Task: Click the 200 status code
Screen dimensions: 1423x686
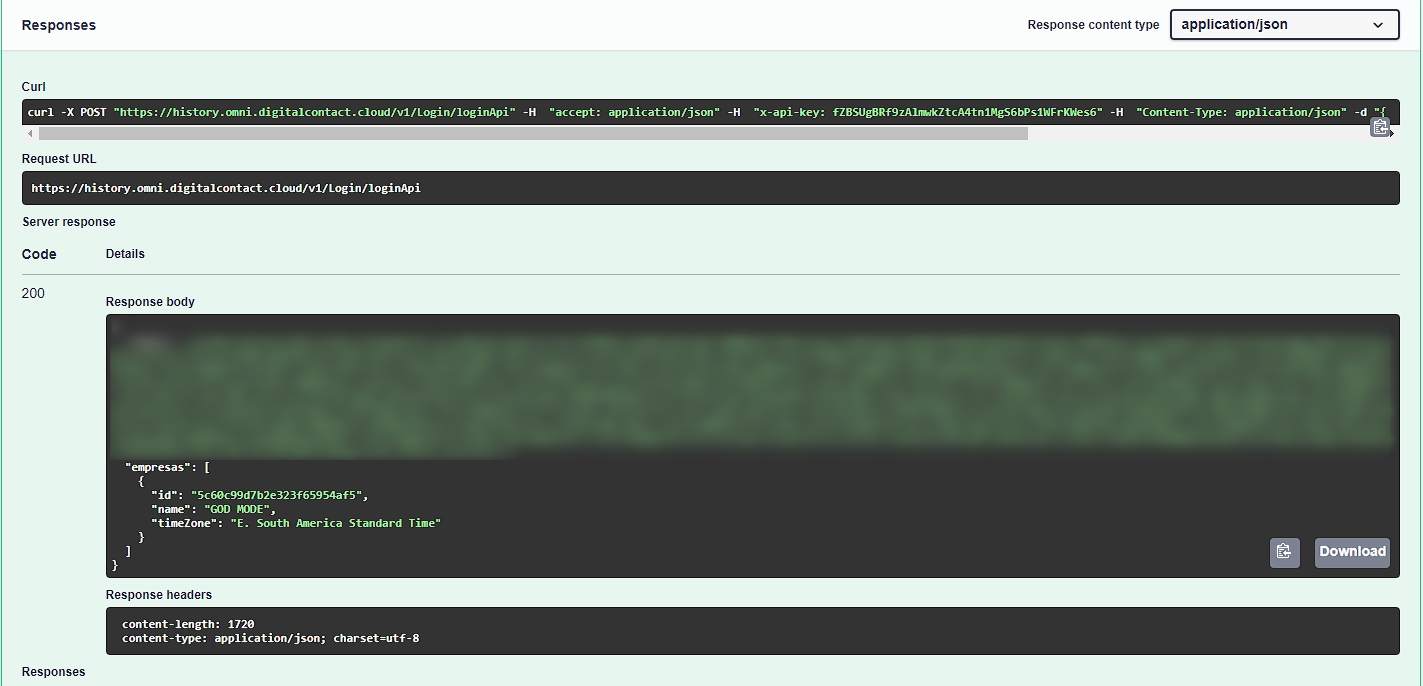Action: click(x=33, y=293)
